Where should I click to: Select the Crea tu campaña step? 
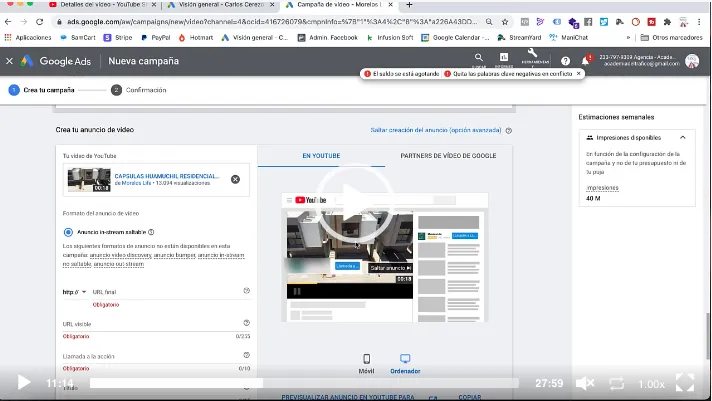tap(41, 90)
